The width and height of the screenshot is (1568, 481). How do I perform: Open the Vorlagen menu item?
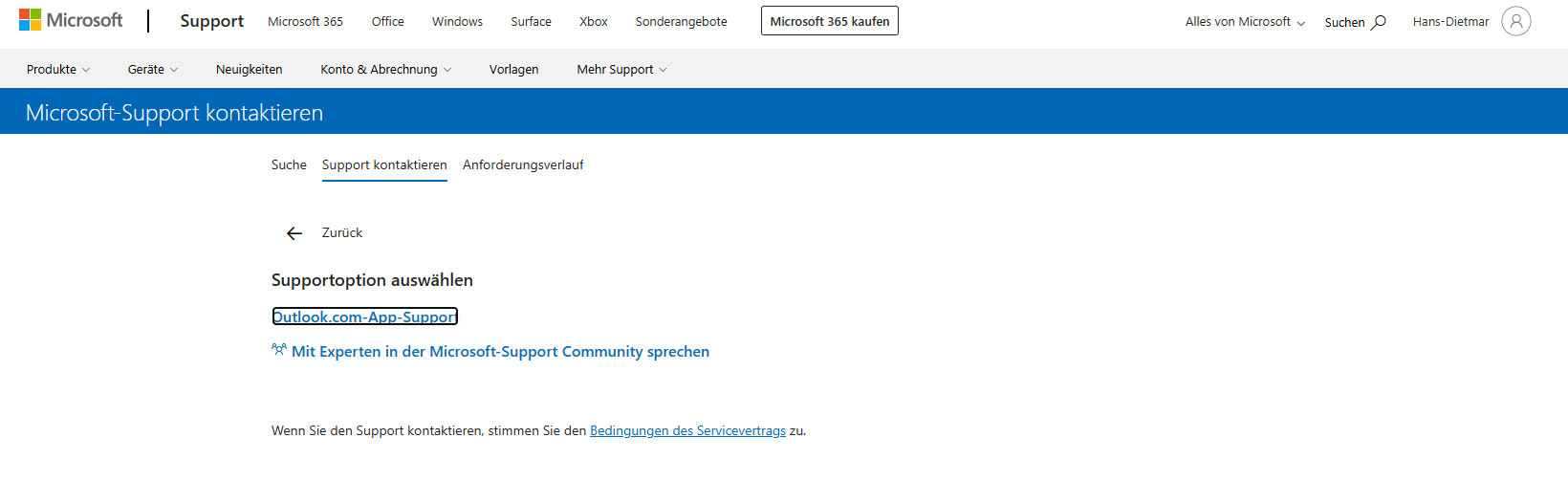(x=513, y=70)
